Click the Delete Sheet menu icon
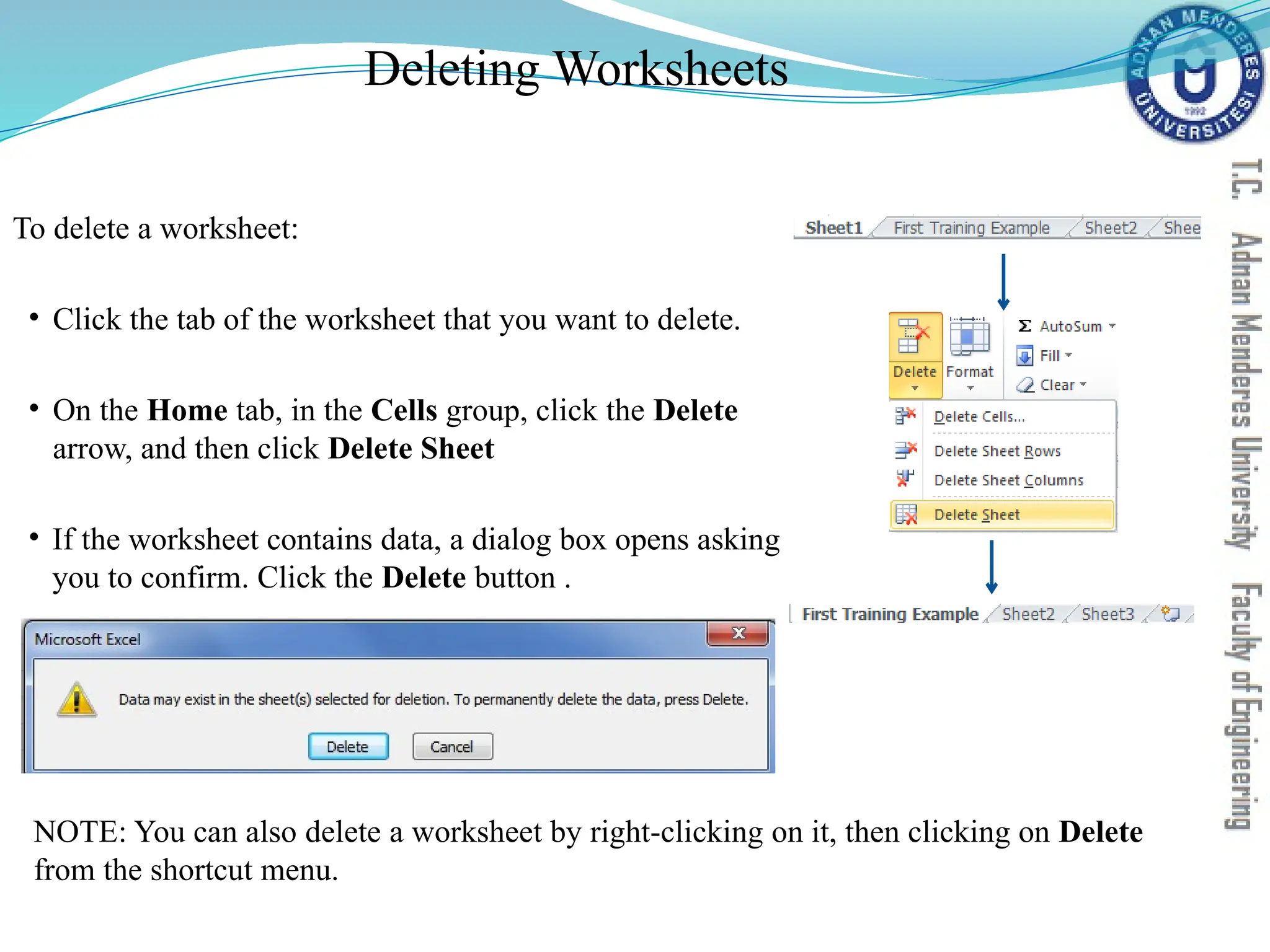This screenshot has width=1270, height=952. pyautogui.click(x=906, y=514)
